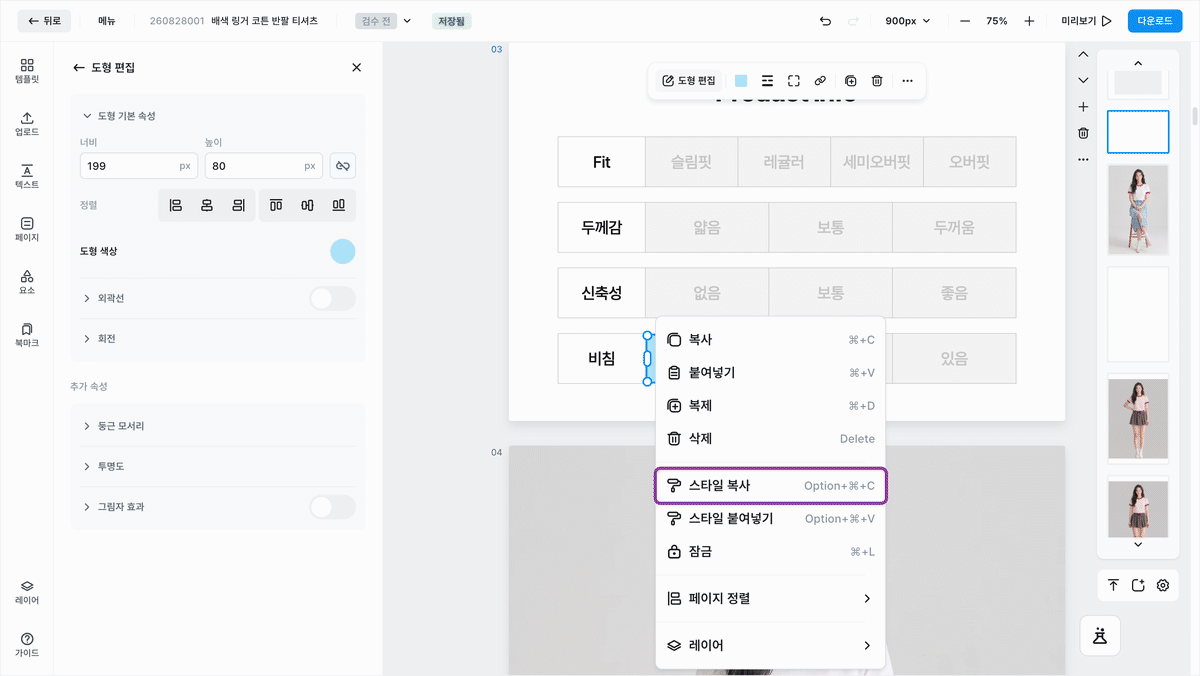Click the 높이 height input field

tap(263, 165)
